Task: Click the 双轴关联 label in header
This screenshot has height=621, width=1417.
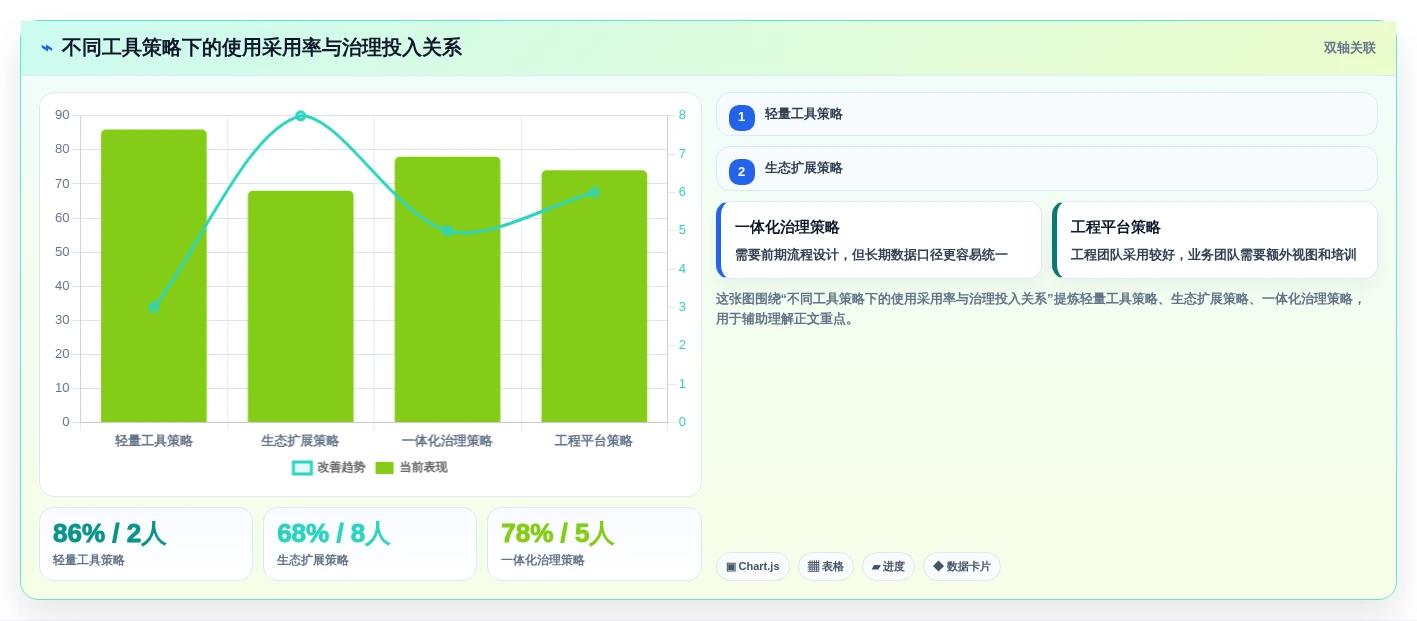Action: [1349, 48]
